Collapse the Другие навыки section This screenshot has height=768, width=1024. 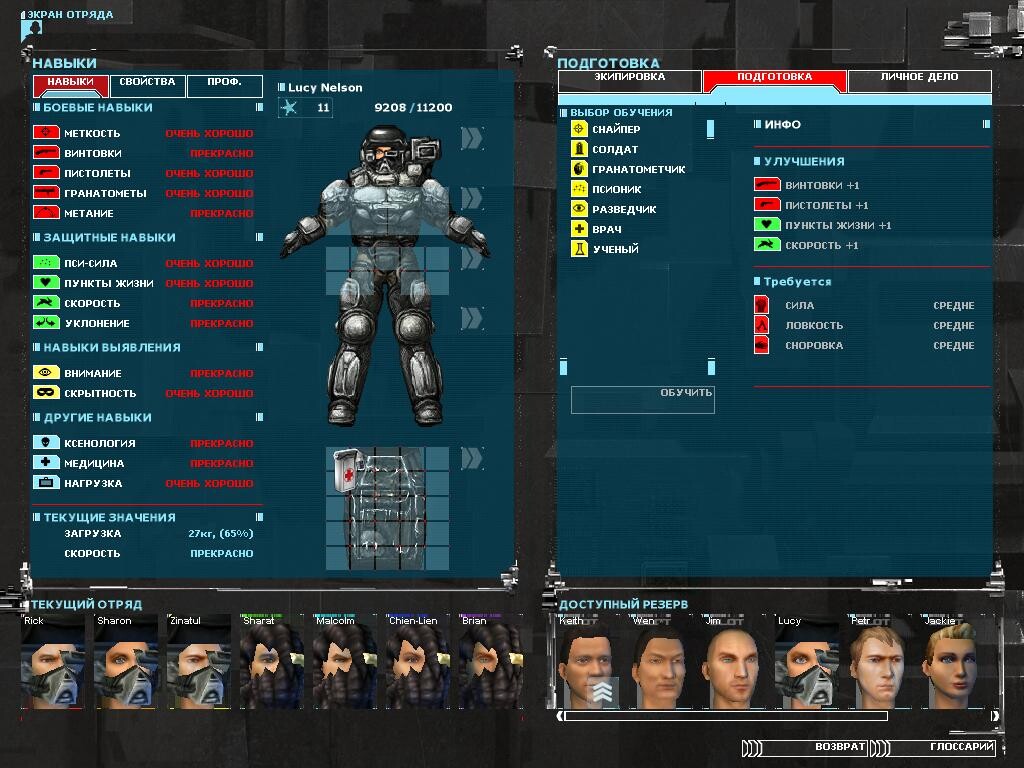point(259,417)
